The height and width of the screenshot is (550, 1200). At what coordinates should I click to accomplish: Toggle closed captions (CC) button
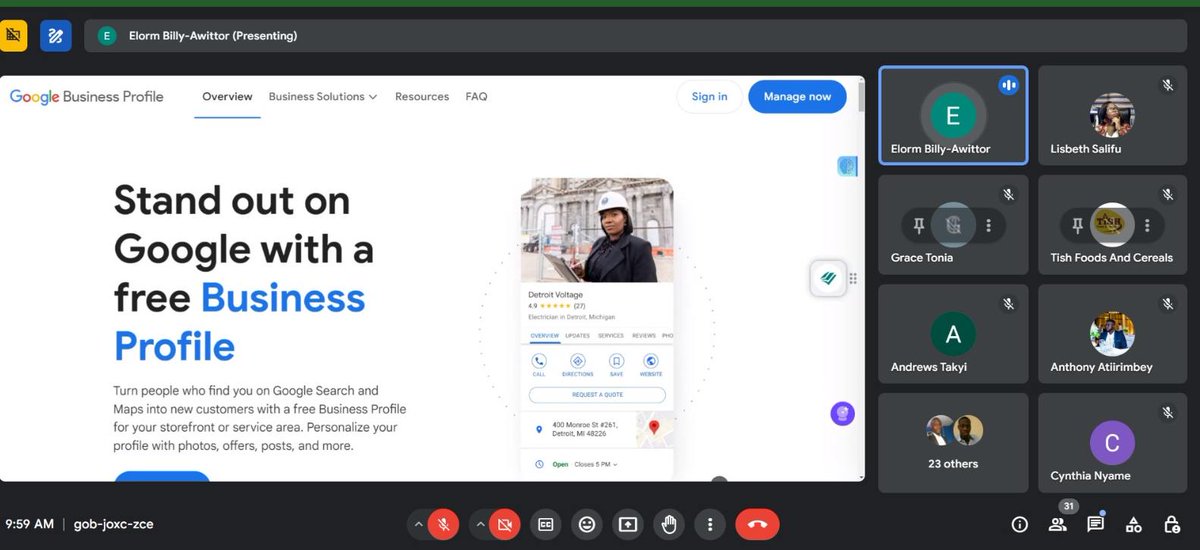(546, 524)
